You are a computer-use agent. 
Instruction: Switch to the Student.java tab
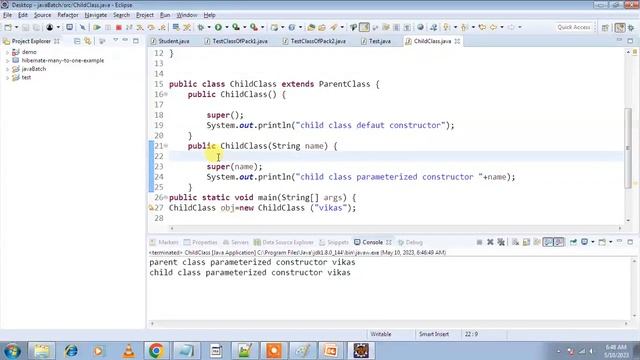coord(170,41)
